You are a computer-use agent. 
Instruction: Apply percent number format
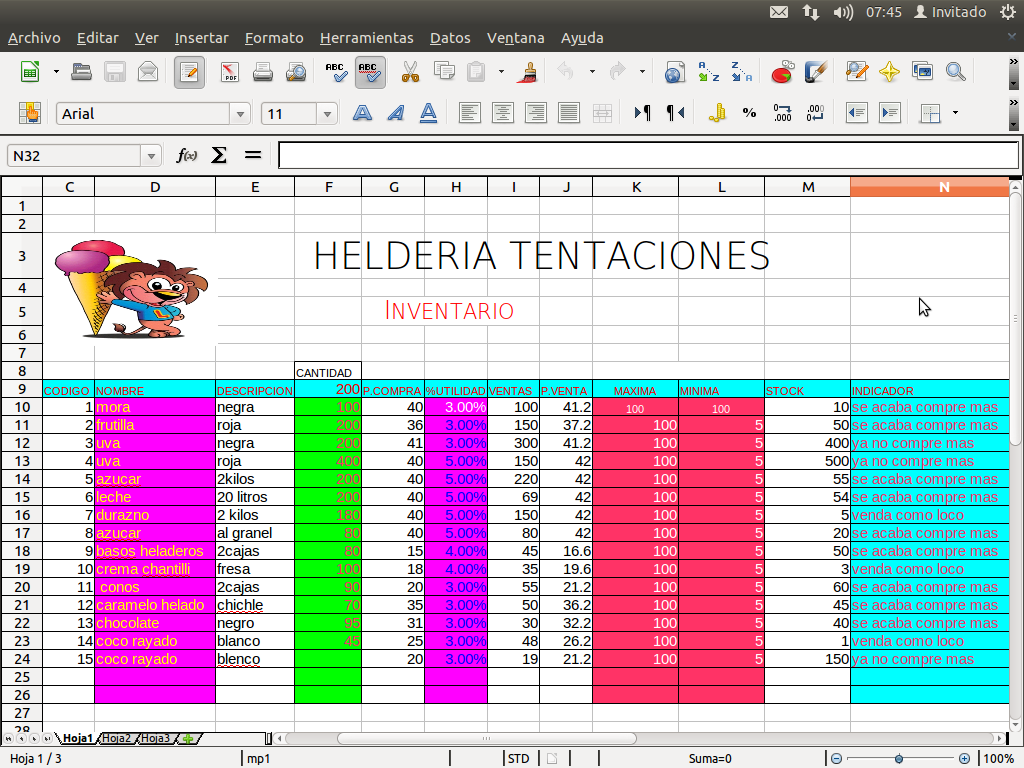[749, 112]
